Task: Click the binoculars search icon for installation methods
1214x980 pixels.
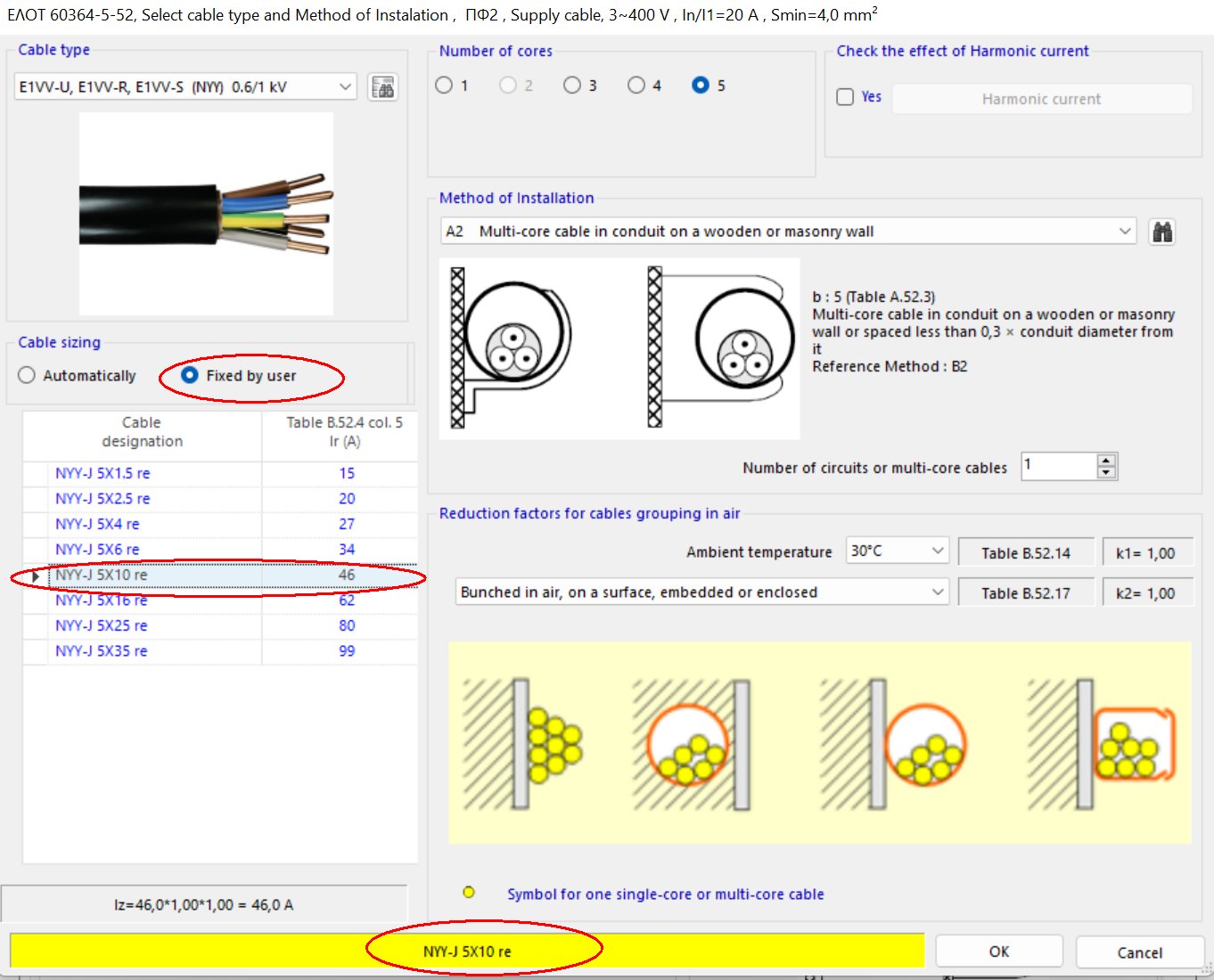Action: [1161, 231]
